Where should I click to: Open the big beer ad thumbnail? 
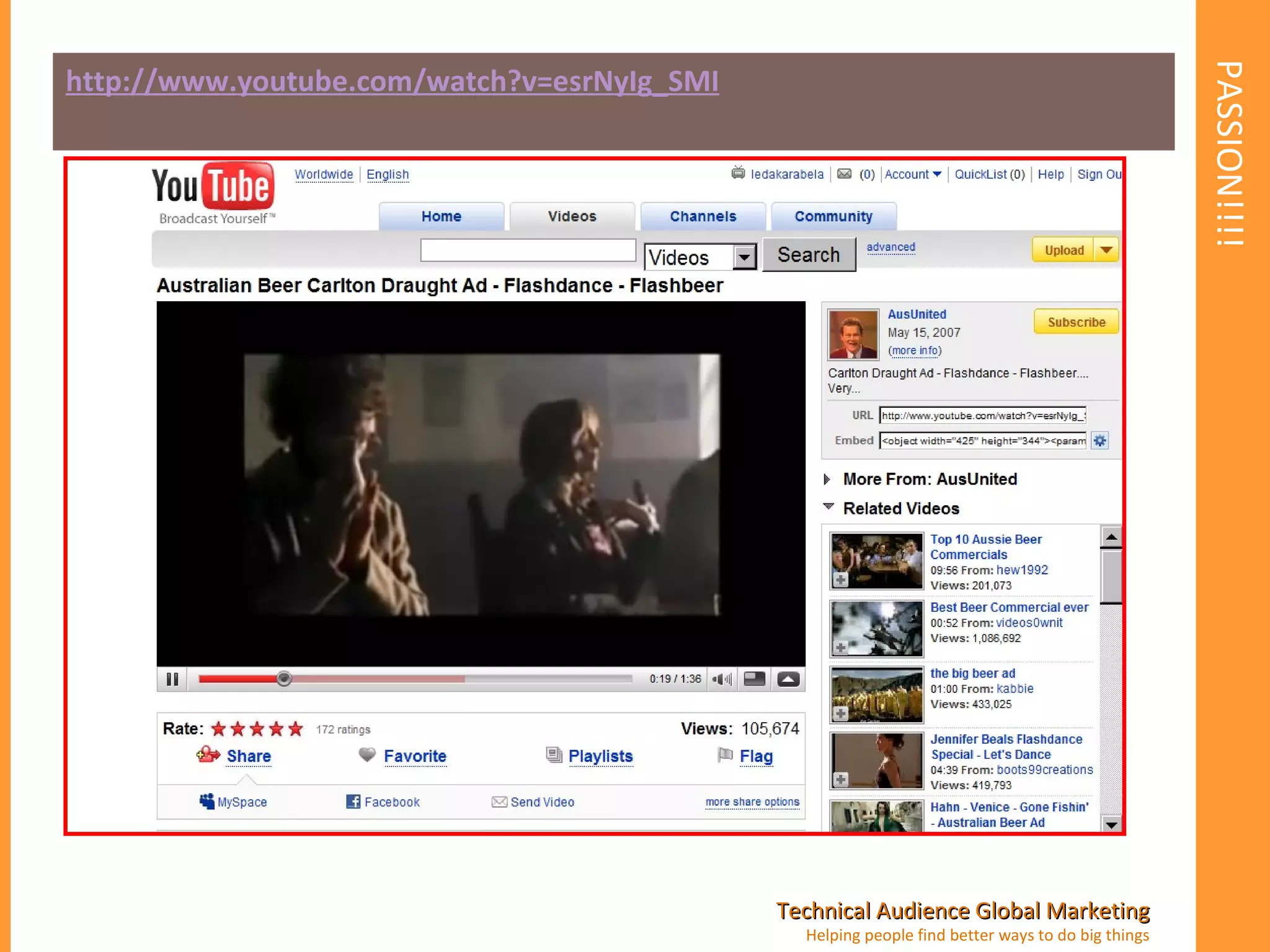(877, 695)
